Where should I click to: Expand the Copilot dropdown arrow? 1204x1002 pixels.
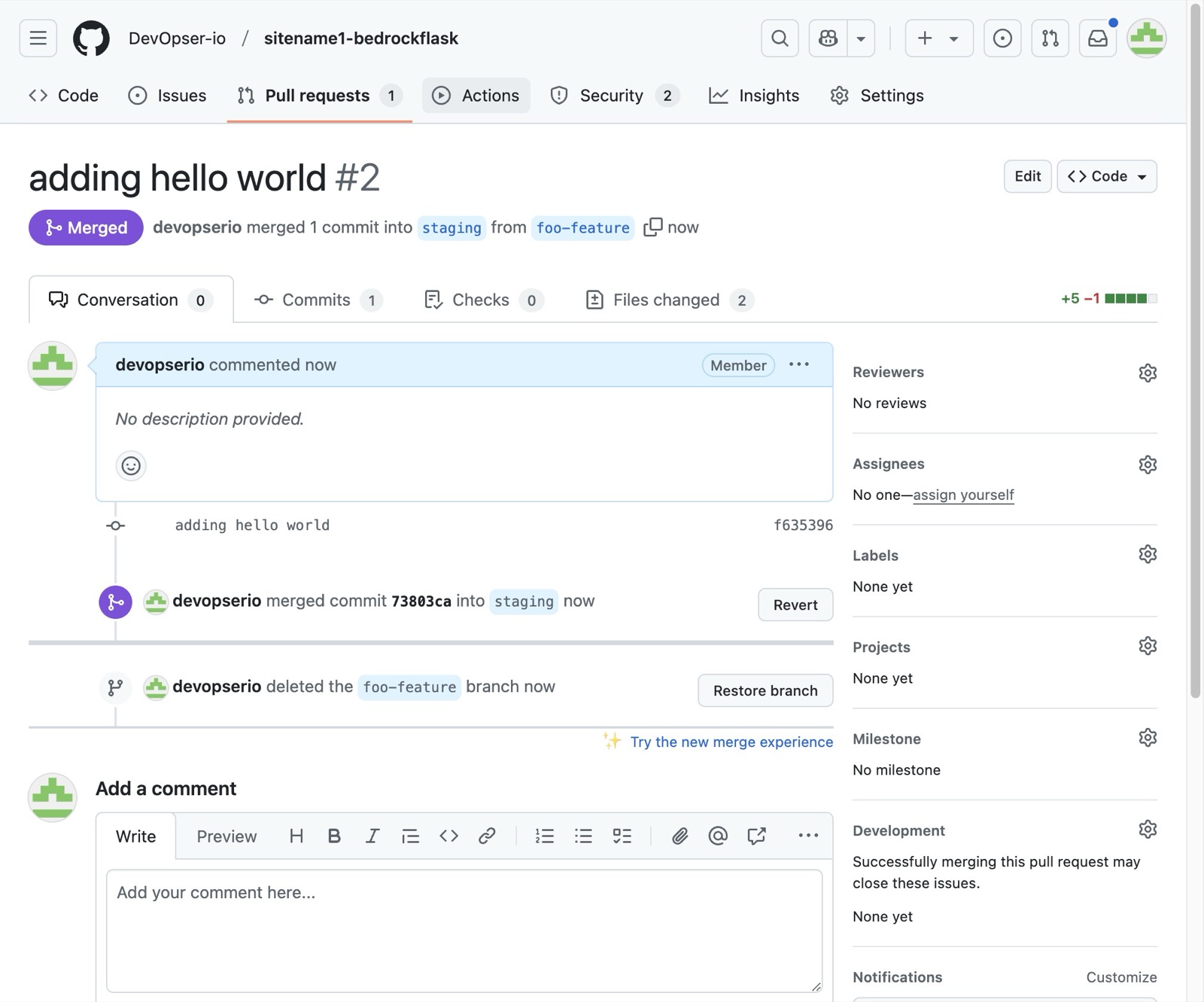(x=861, y=38)
